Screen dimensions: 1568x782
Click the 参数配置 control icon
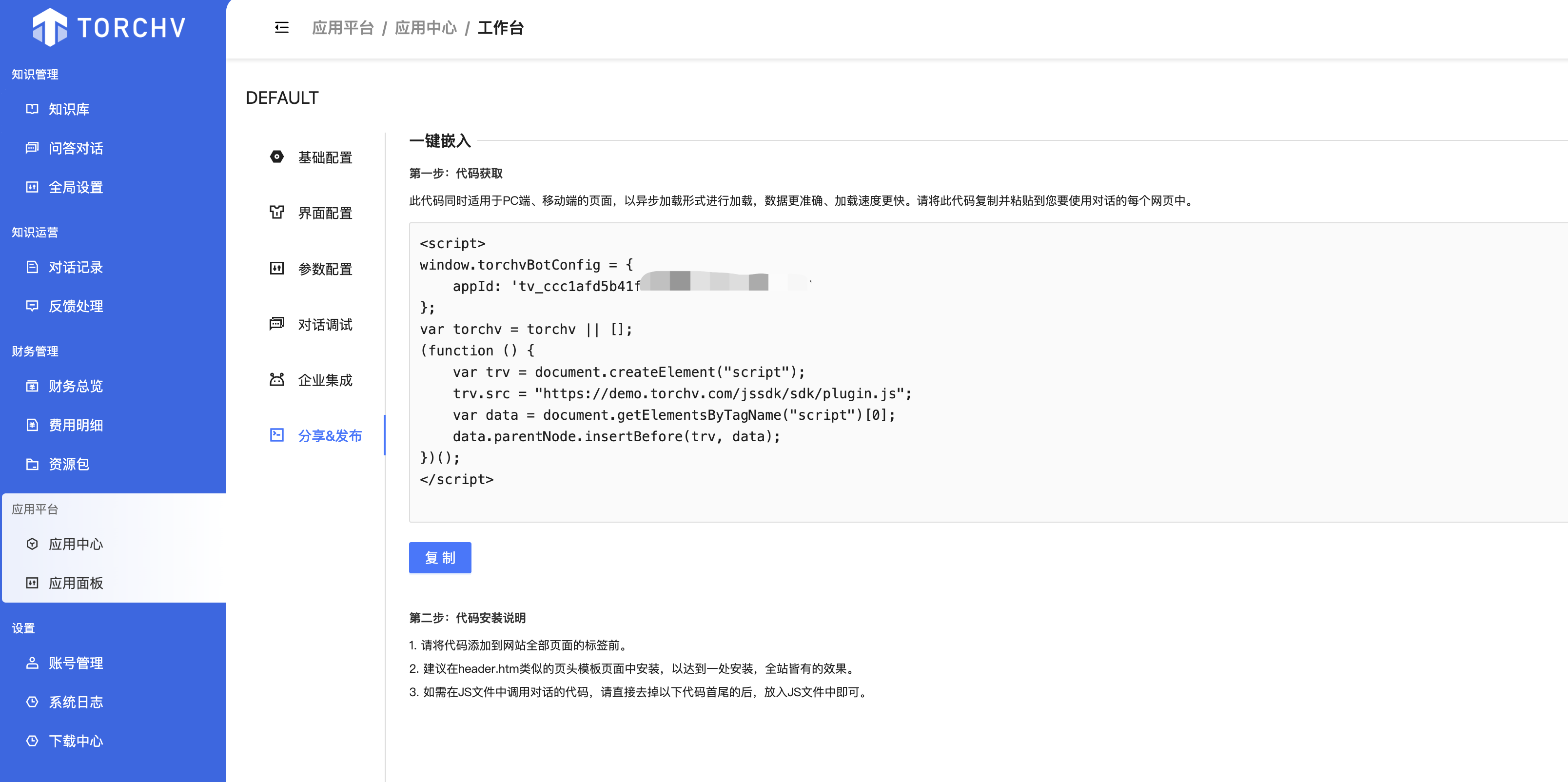pyautogui.click(x=277, y=268)
